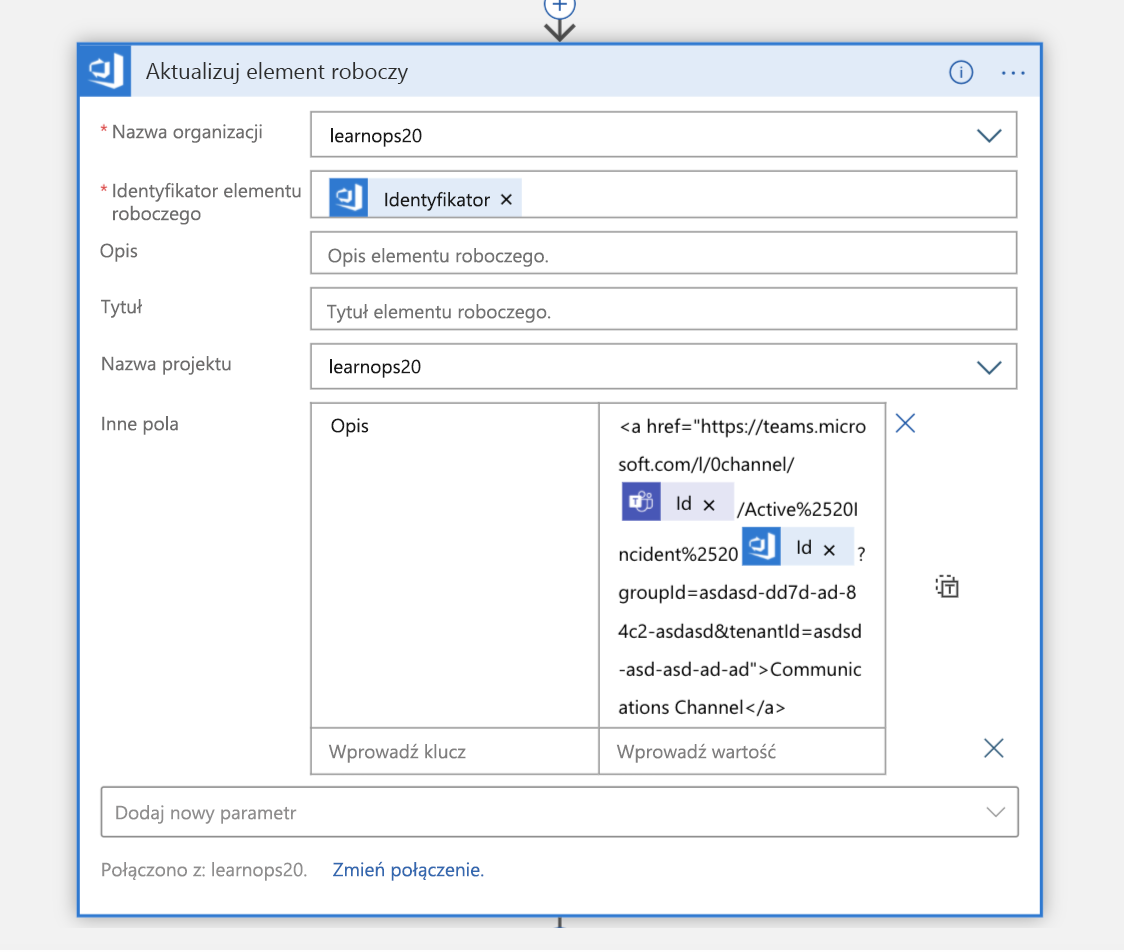Expand the Nazwa organizacji dropdown
The height and width of the screenshot is (952, 1124).
(x=989, y=135)
